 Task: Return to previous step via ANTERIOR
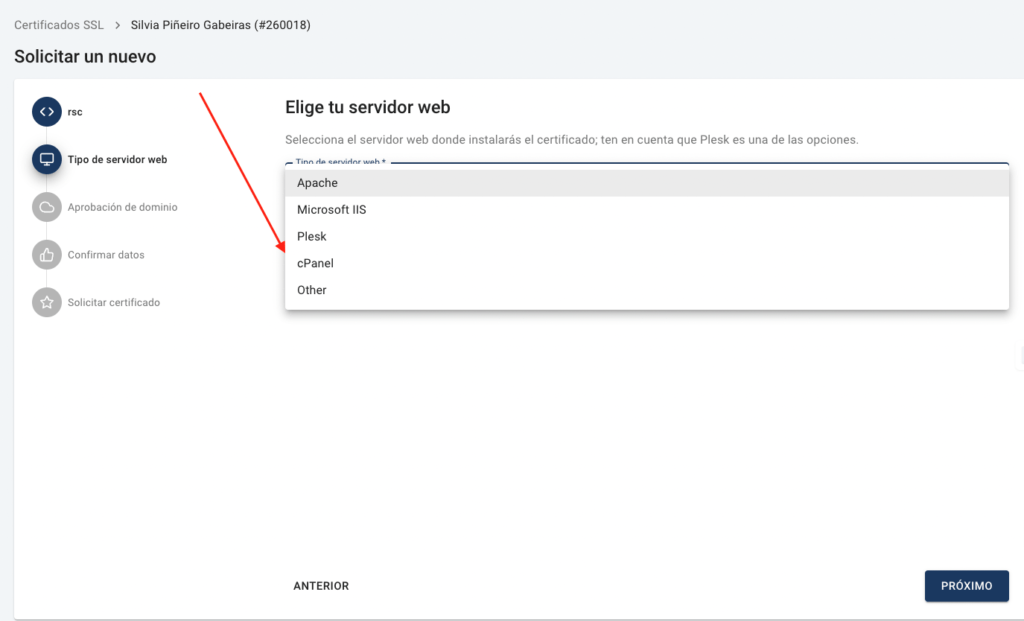coord(321,586)
